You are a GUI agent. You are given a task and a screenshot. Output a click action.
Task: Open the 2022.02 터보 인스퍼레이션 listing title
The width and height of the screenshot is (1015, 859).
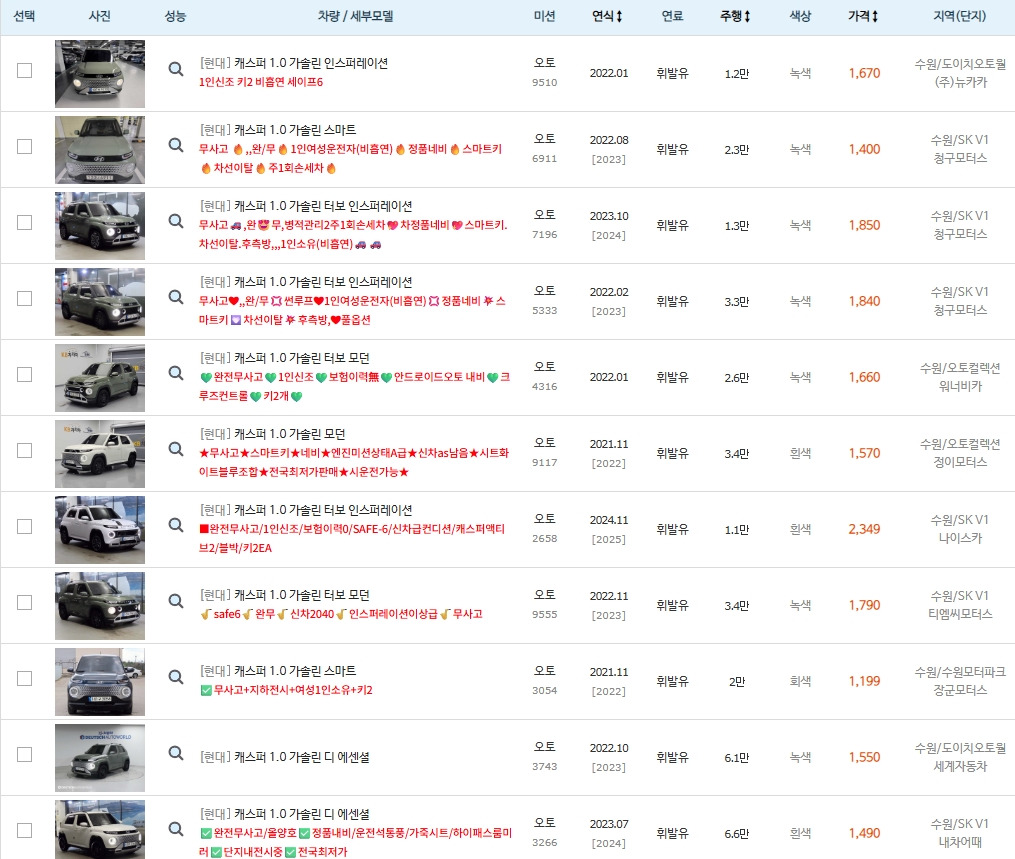click(306, 282)
